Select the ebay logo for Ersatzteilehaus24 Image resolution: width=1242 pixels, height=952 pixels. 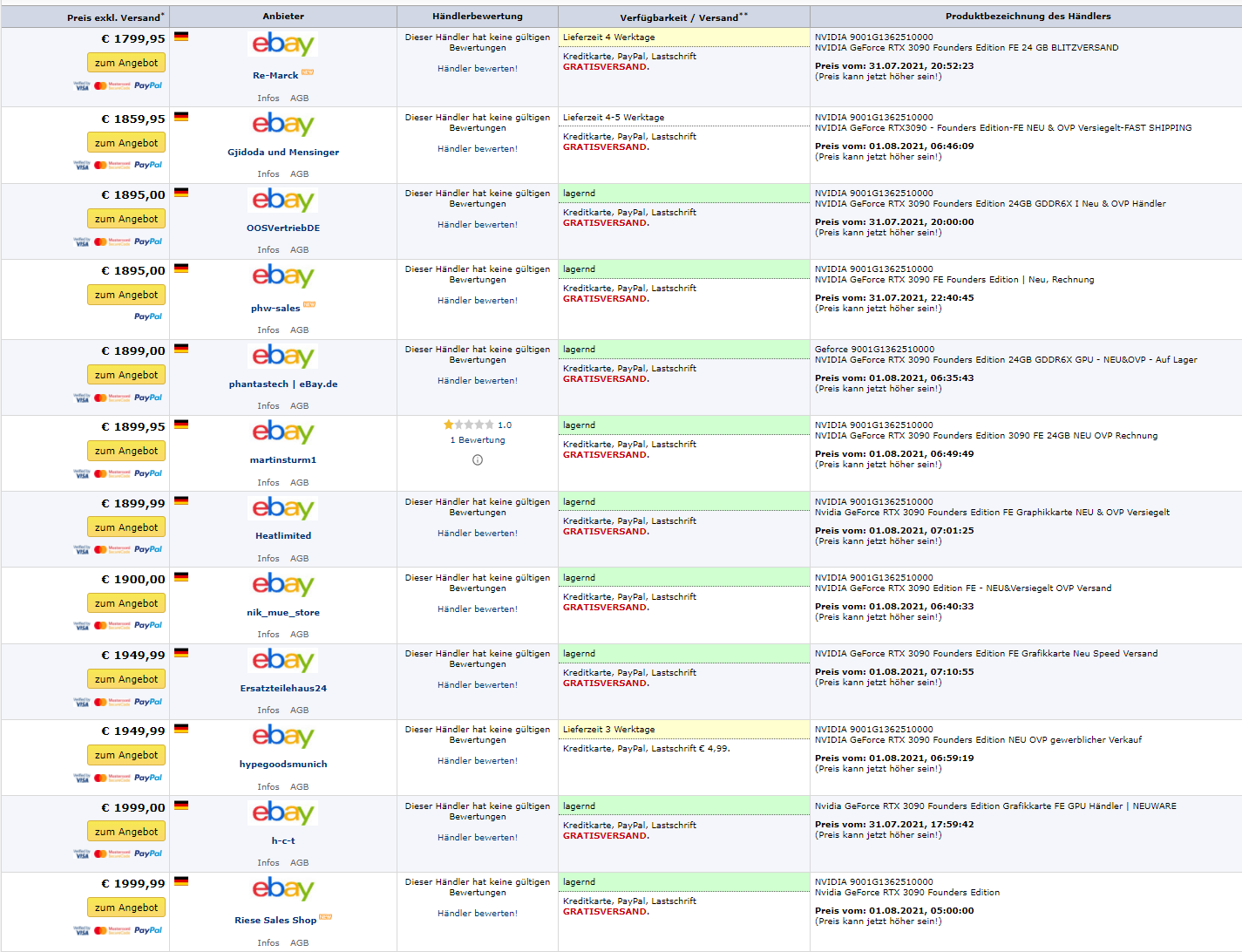283,661
